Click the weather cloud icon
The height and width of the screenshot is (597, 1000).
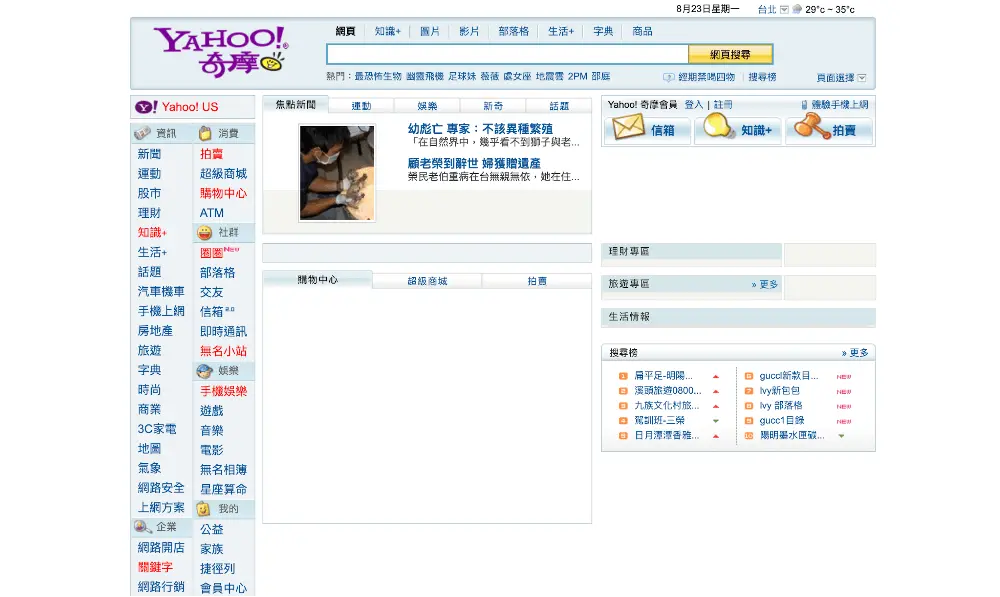point(797,9)
